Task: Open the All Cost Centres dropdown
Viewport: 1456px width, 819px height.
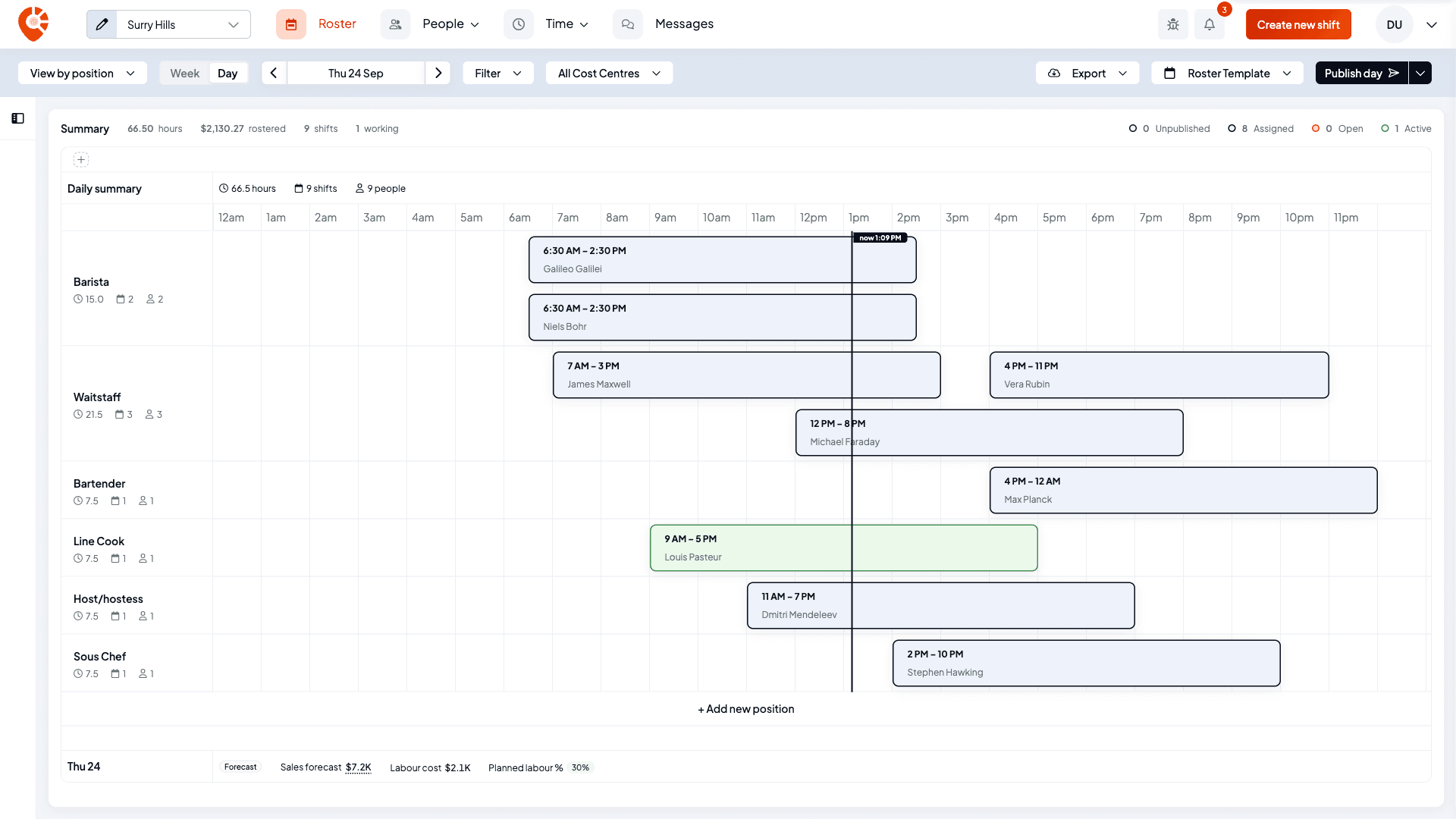Action: tap(609, 73)
